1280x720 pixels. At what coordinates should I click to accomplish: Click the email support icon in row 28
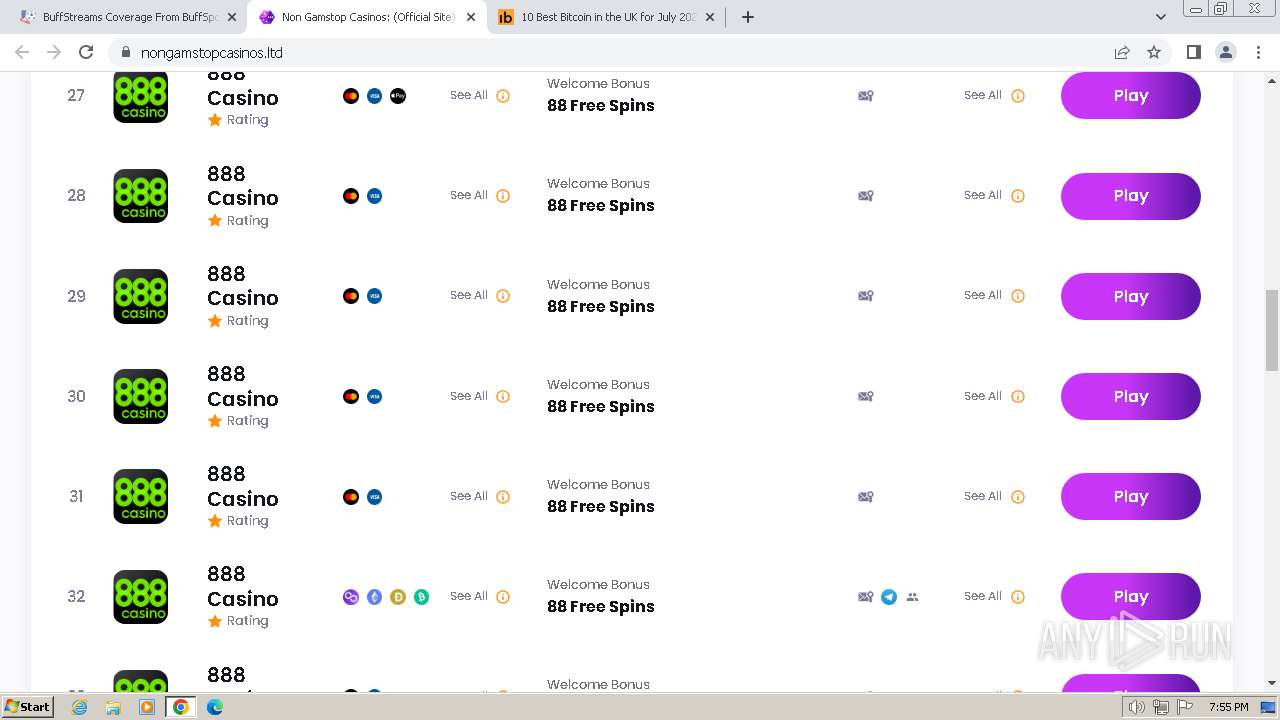pos(866,196)
